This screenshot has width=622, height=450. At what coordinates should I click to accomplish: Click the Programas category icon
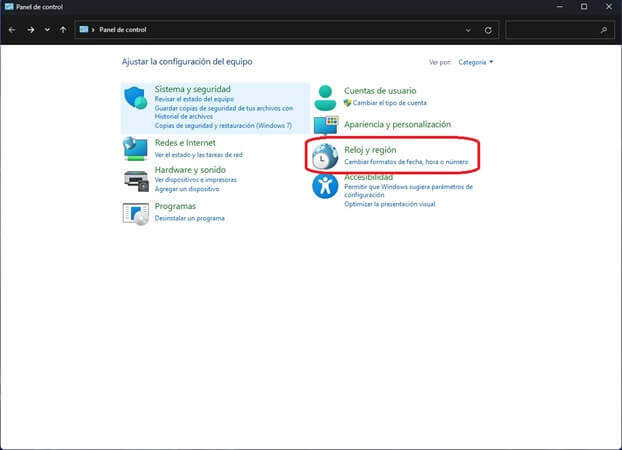tap(136, 213)
